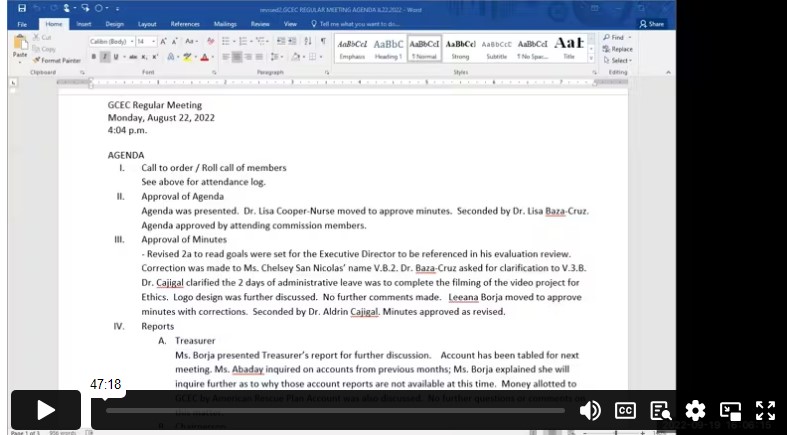Open the transcript search icon
Screen dimensions: 787x435
(x=661, y=410)
